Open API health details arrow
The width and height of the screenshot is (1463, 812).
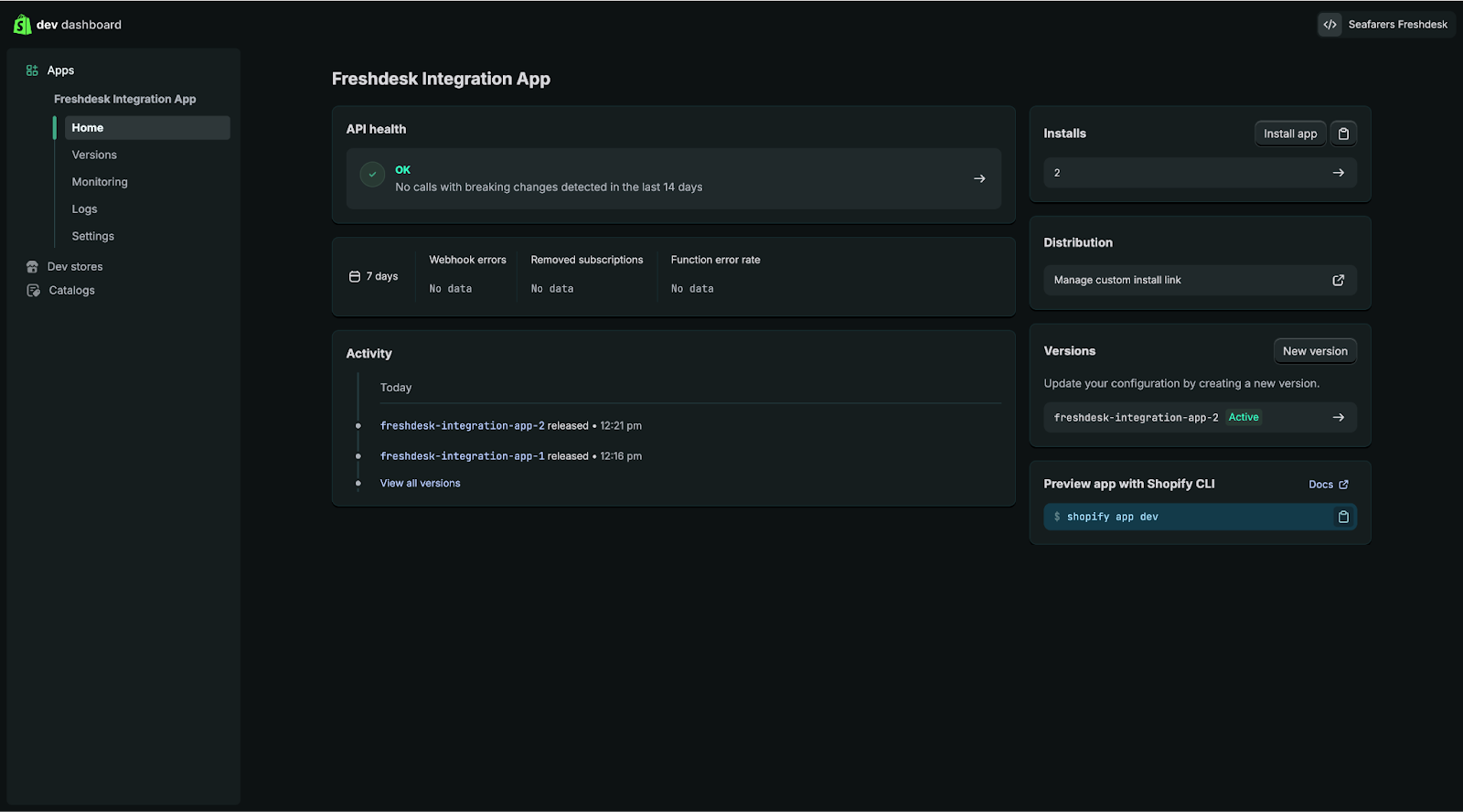pyautogui.click(x=979, y=178)
